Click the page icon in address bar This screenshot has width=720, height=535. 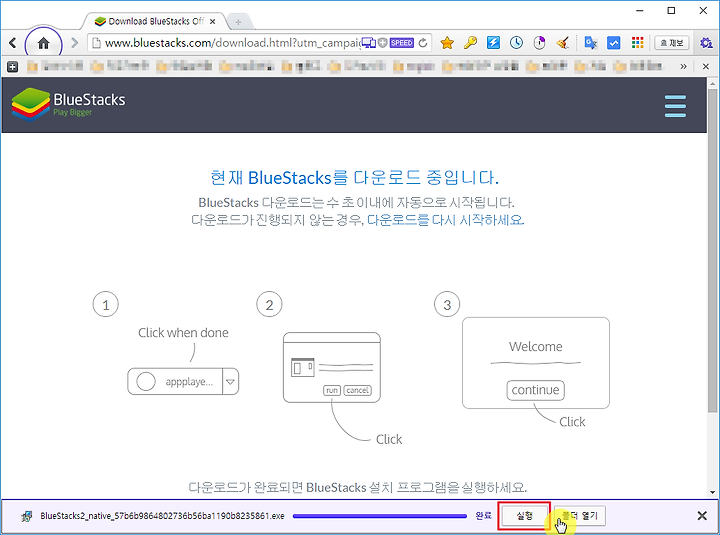pos(96,43)
